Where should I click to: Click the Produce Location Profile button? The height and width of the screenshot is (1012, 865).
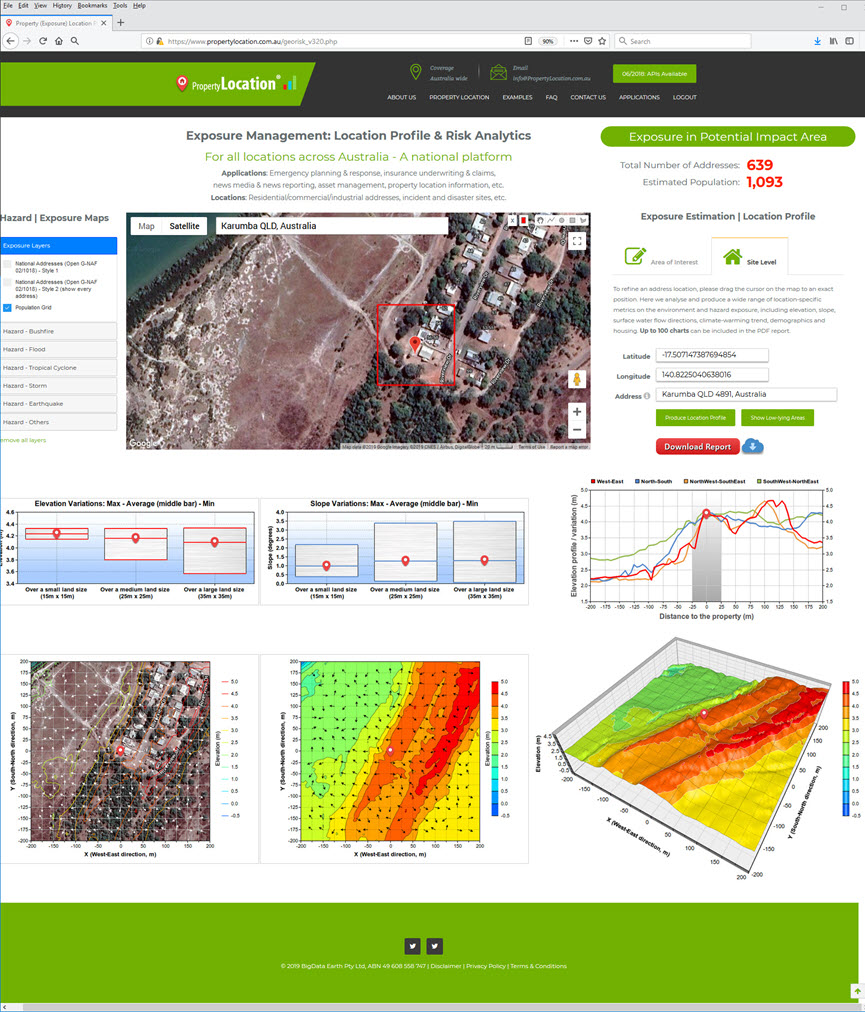tap(696, 417)
